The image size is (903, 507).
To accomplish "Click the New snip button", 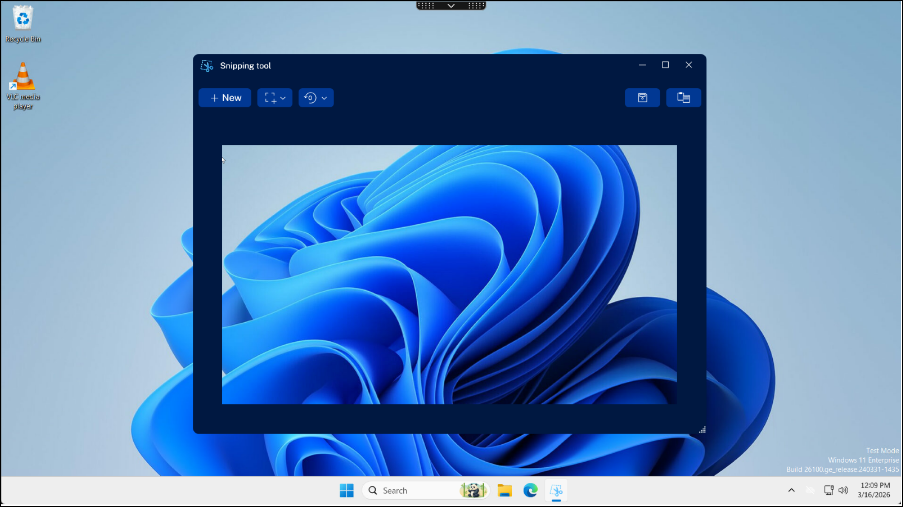I will pyautogui.click(x=225, y=98).
